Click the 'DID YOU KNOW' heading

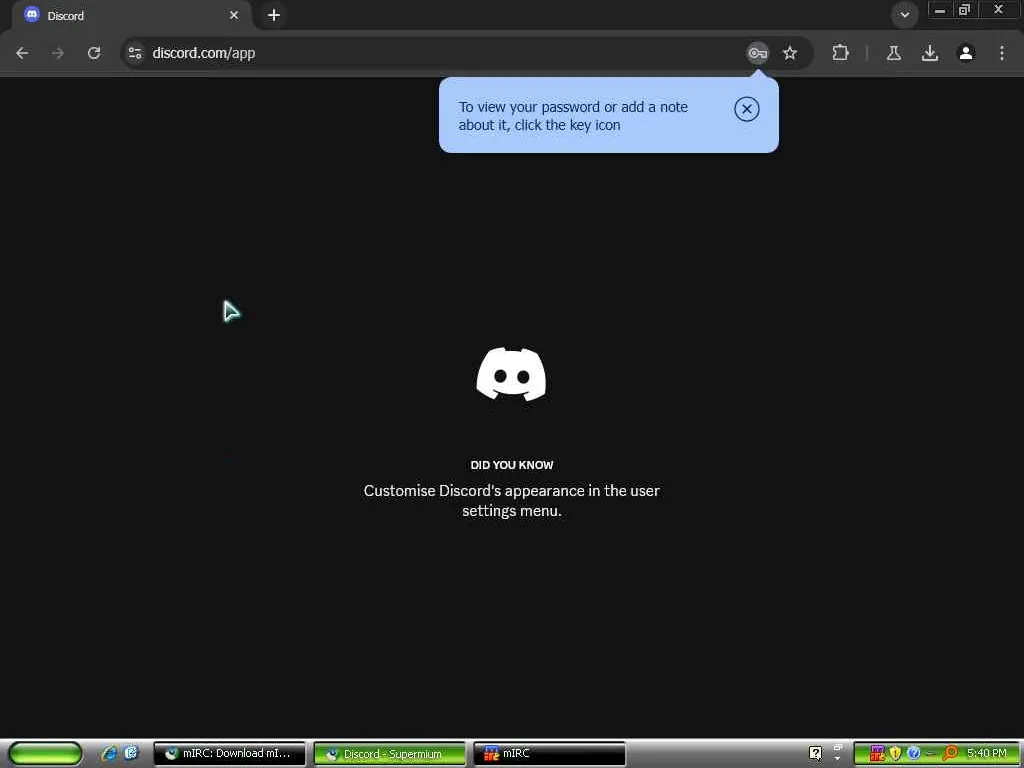(512, 465)
